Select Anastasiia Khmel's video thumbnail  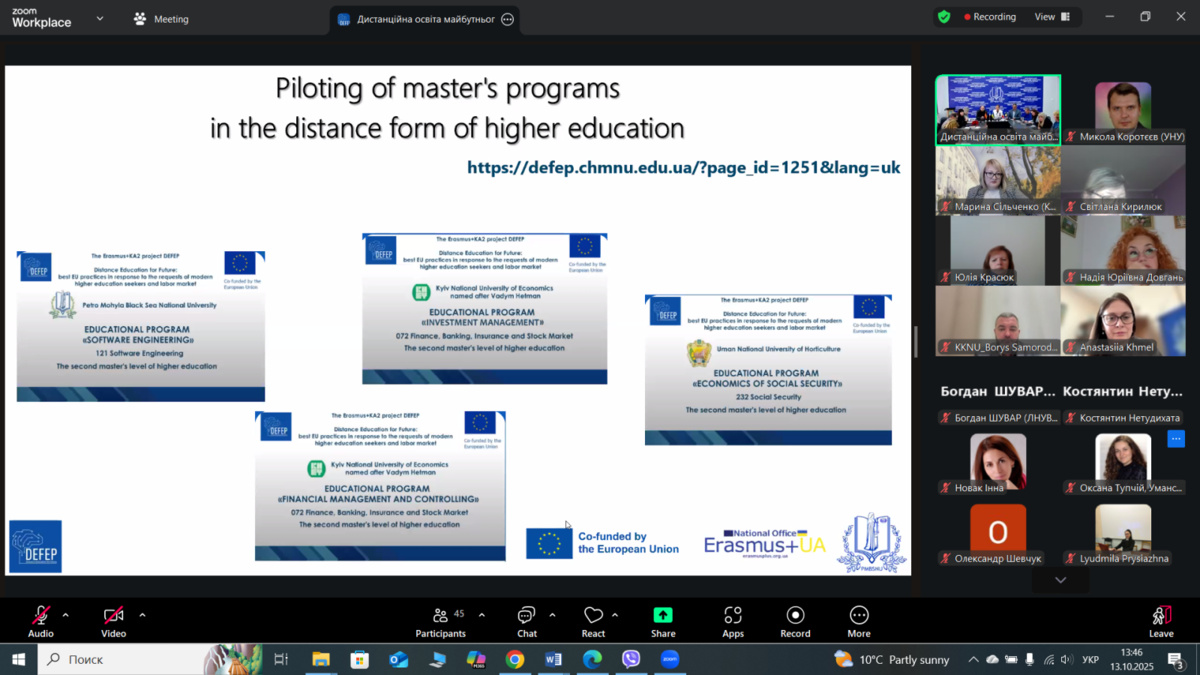pyautogui.click(x=1123, y=320)
